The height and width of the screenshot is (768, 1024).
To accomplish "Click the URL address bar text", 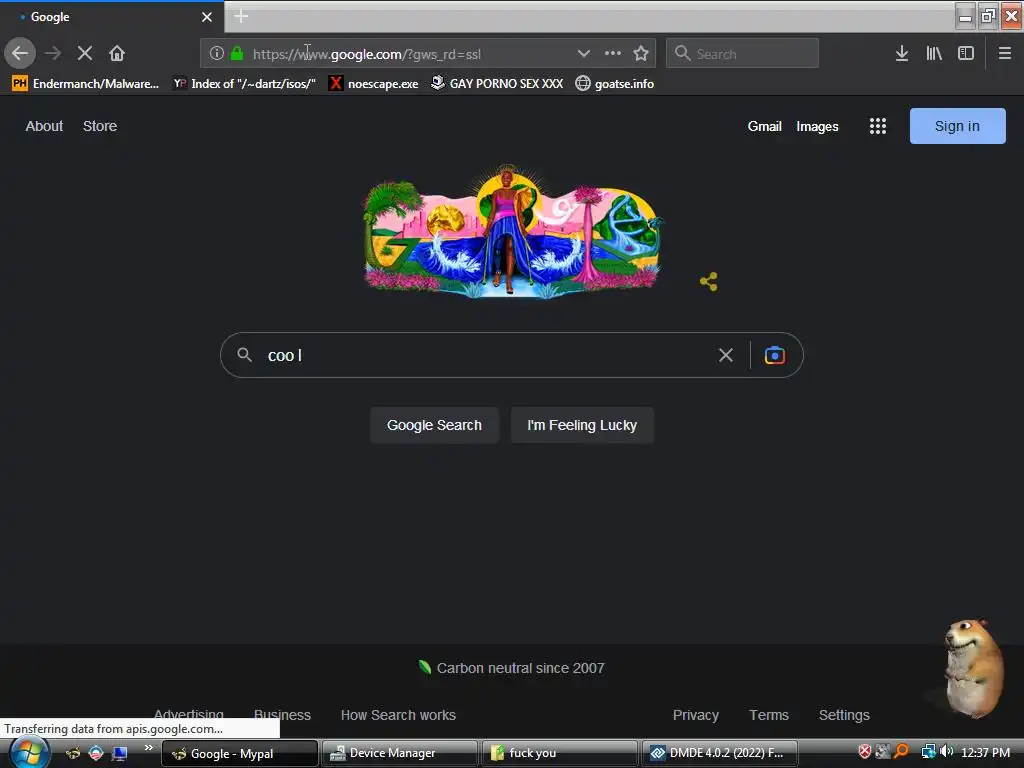I will 366,54.
